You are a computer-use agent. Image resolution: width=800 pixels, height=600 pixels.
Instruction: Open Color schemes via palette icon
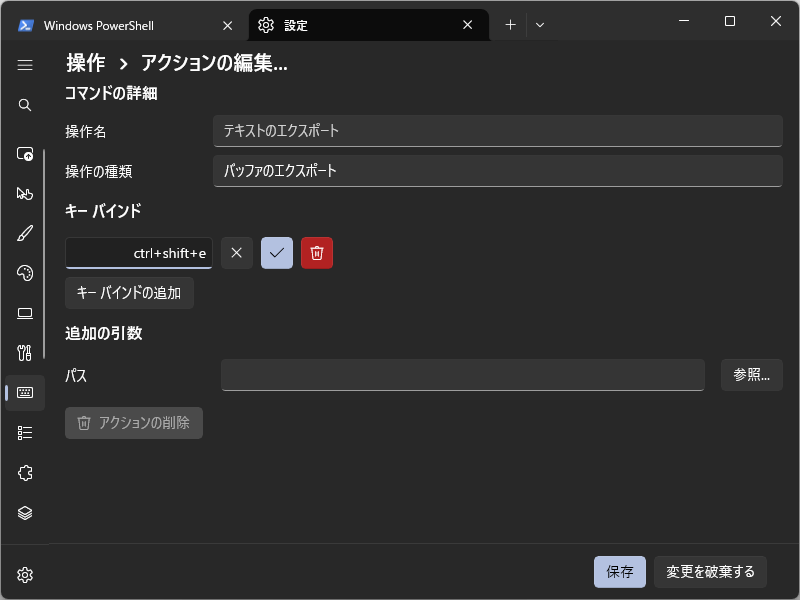point(25,273)
